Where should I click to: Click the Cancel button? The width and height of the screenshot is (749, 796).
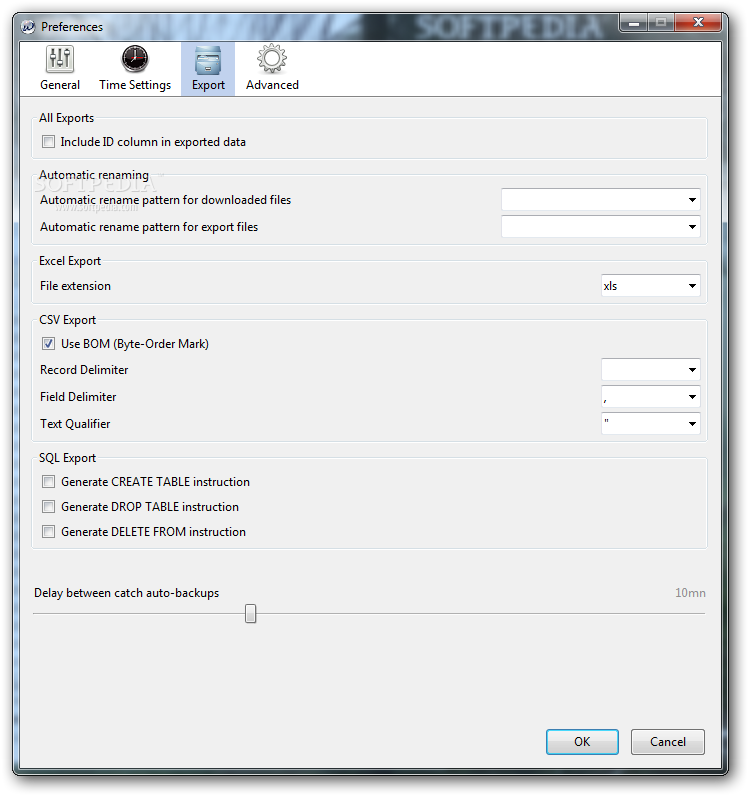coord(667,742)
